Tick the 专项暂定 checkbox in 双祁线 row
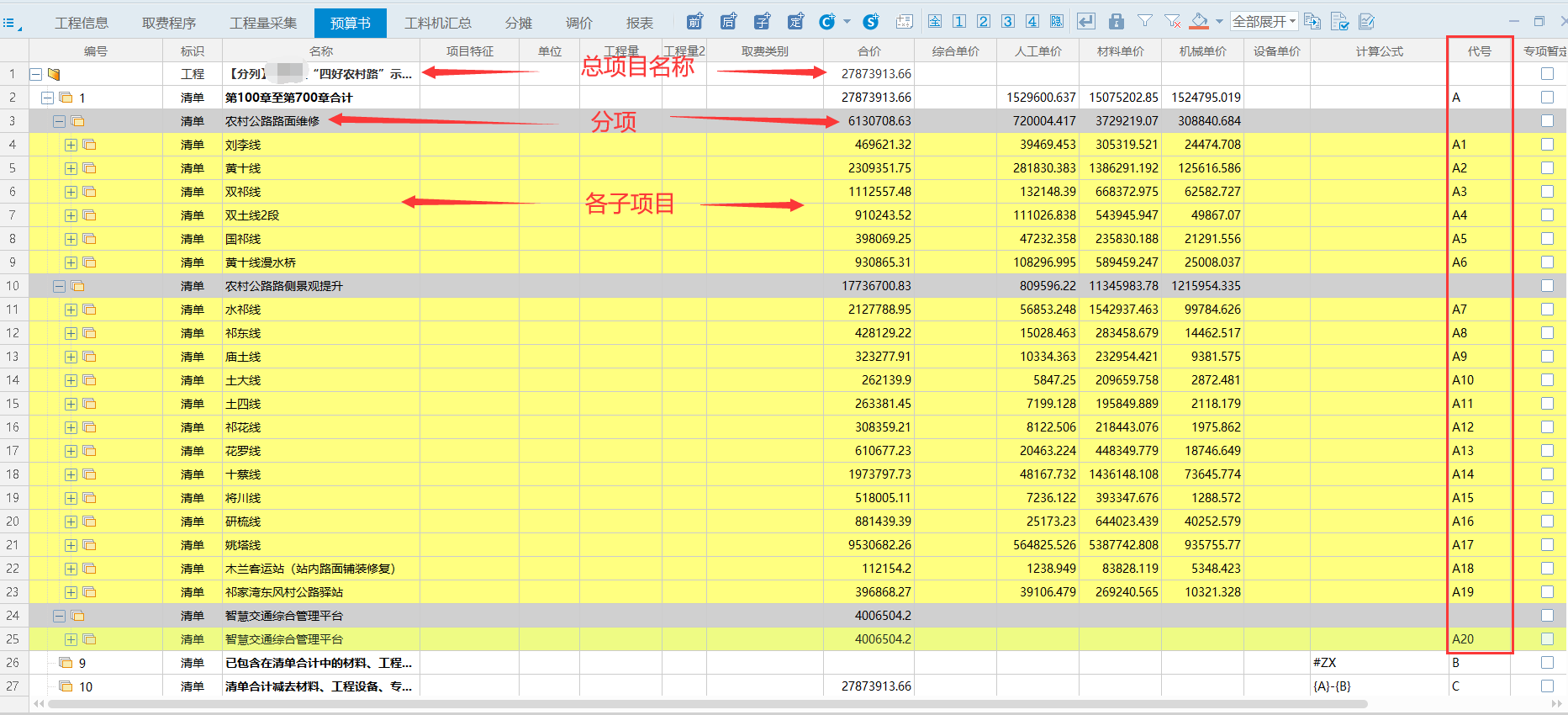 coord(1547,192)
